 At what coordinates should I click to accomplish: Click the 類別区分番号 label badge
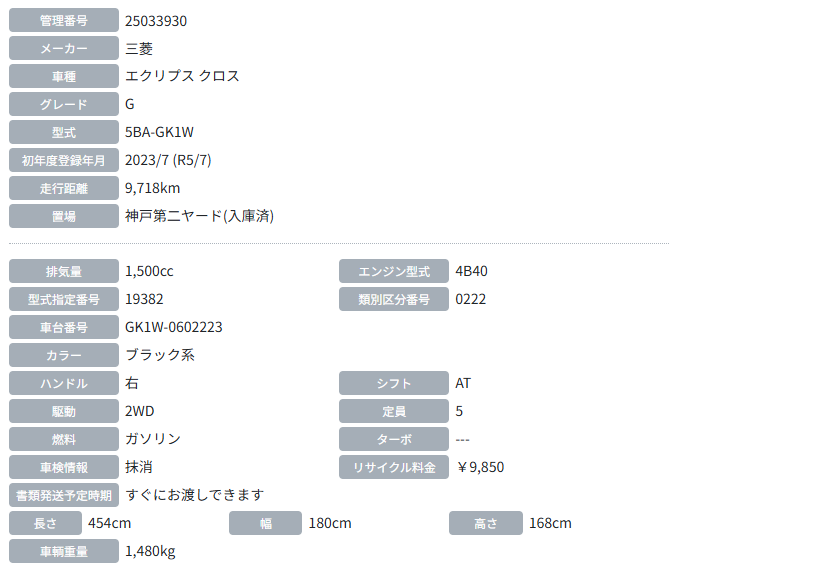pyautogui.click(x=393, y=299)
